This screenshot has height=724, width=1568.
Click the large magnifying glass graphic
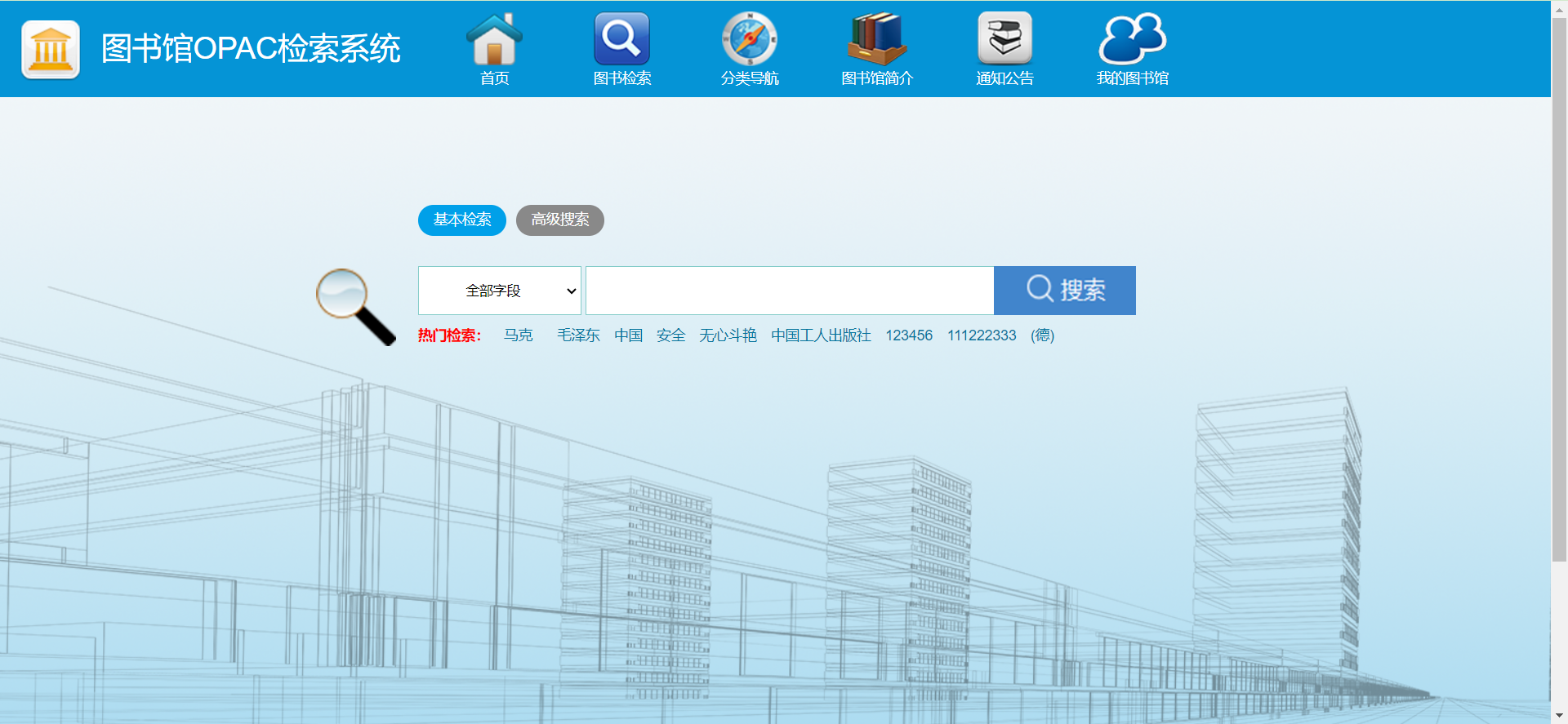tap(355, 306)
